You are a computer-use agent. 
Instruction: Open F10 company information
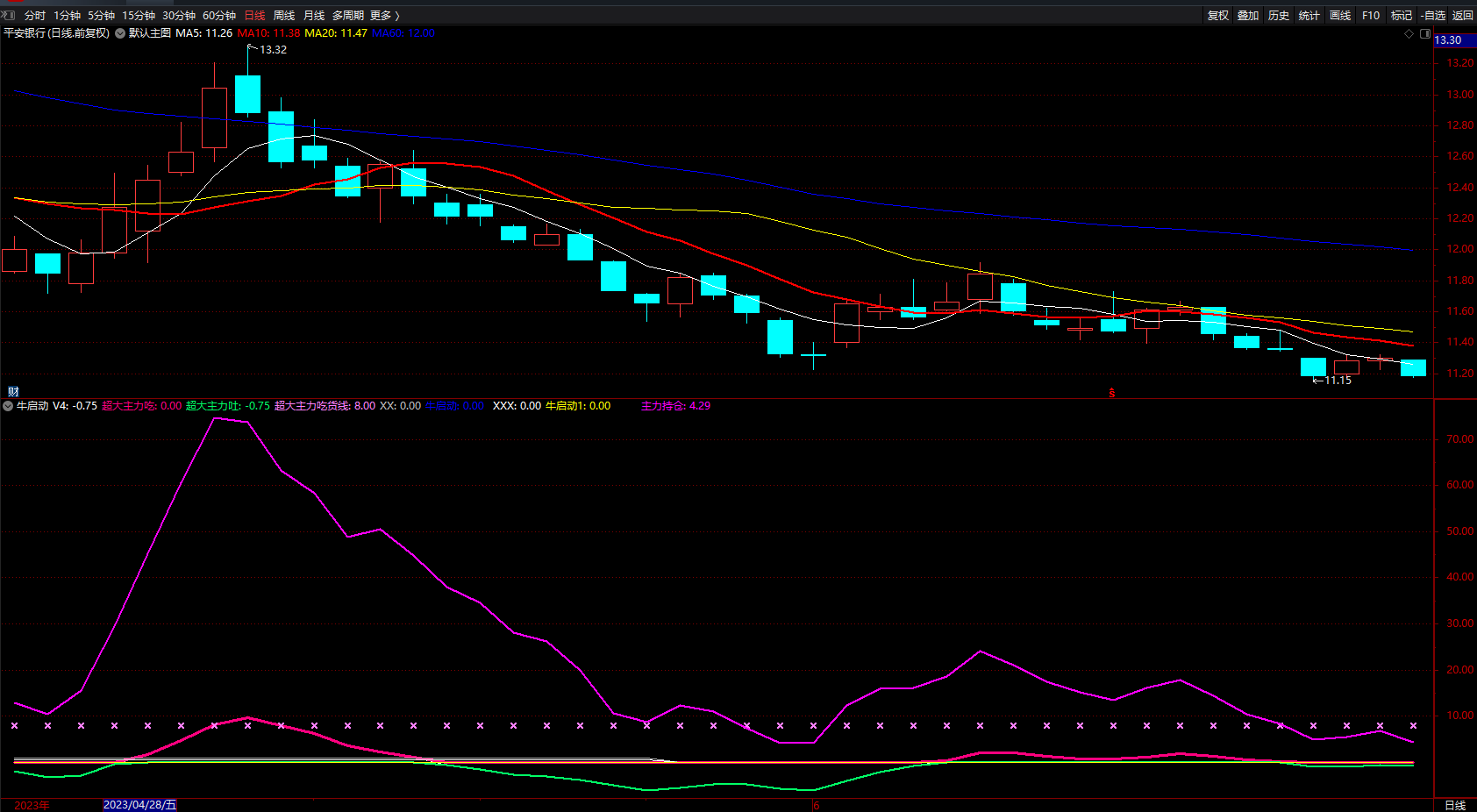click(x=1370, y=15)
